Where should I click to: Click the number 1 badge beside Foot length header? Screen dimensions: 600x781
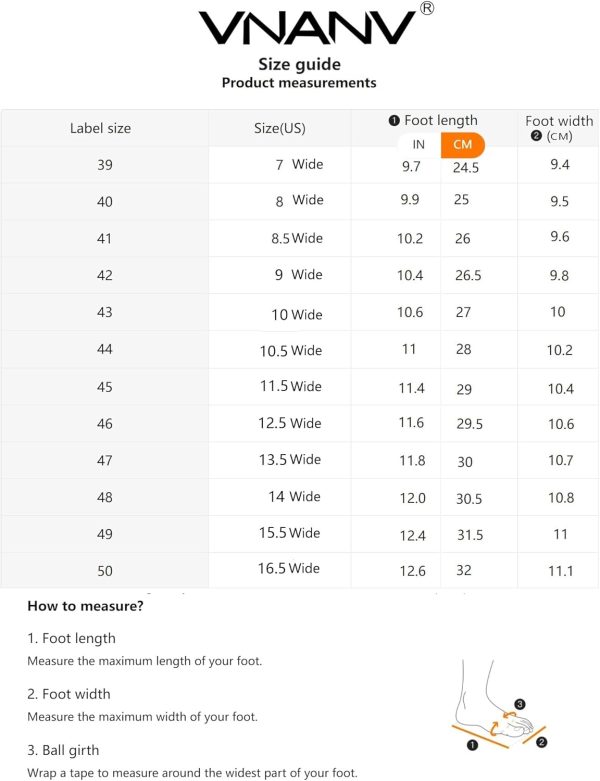tap(394, 121)
